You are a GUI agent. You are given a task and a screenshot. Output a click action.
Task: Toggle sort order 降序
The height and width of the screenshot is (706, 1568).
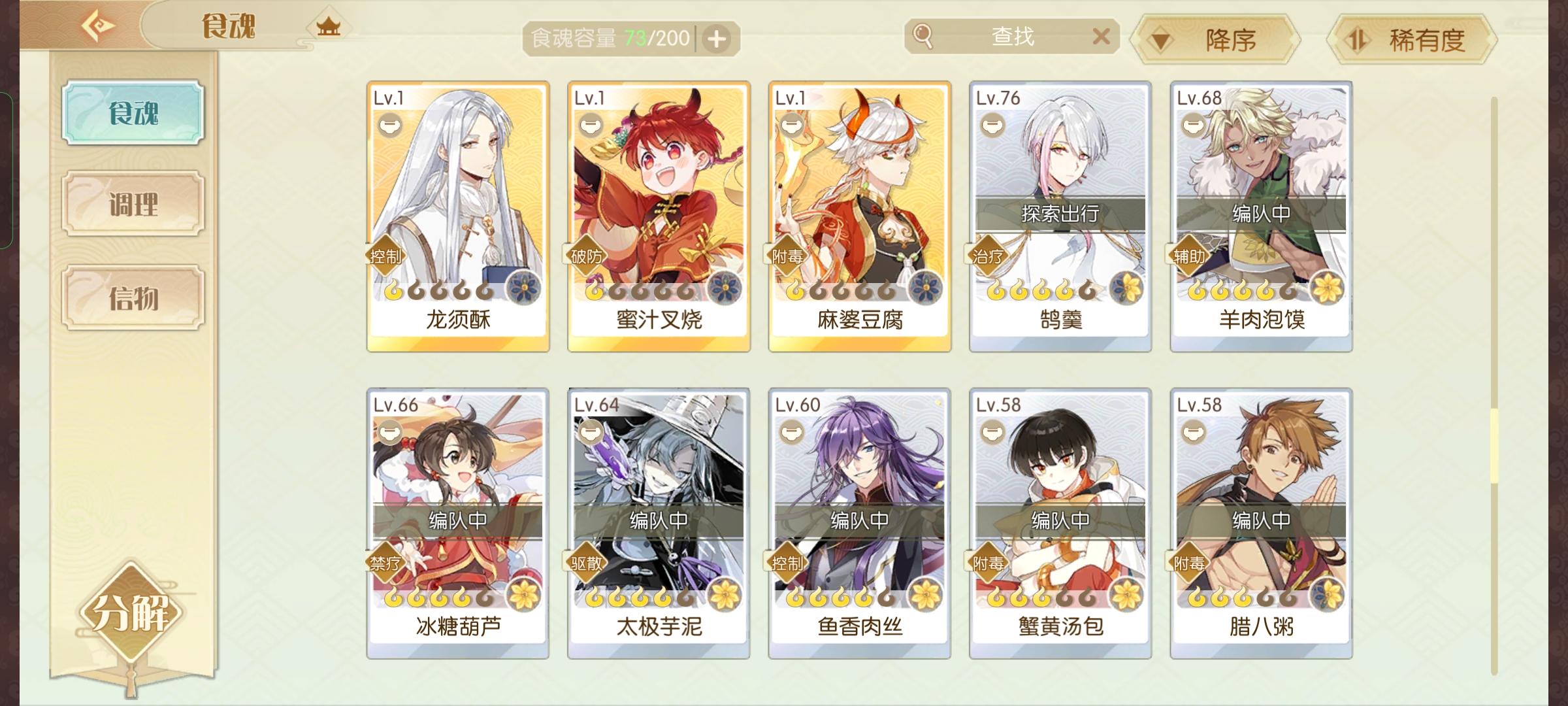tap(1215, 40)
